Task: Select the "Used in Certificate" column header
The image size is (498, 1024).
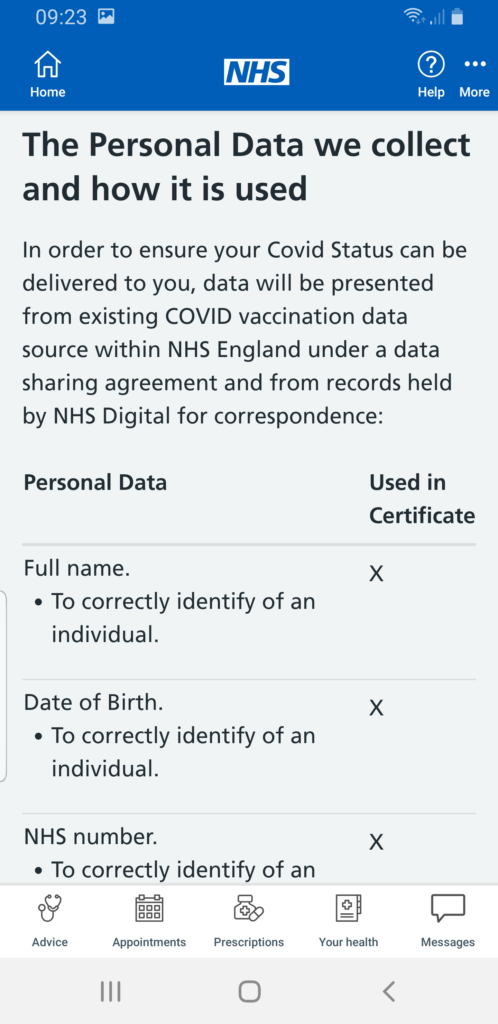Action: (422, 499)
